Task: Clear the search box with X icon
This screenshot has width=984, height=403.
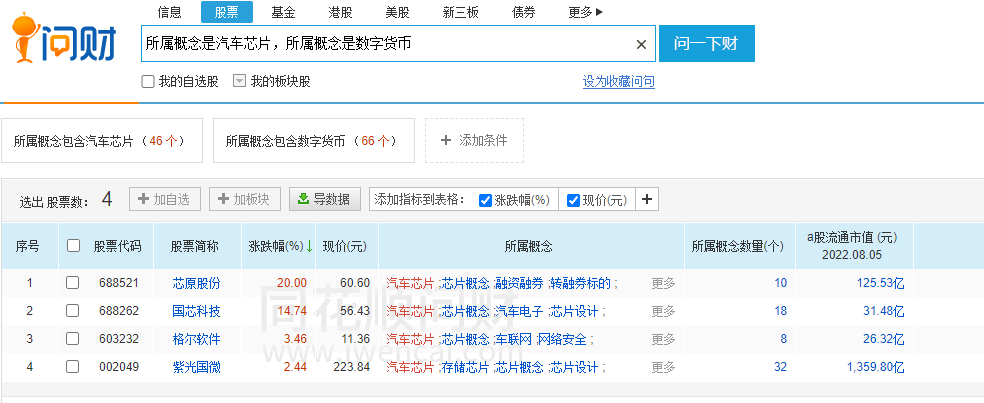Action: coord(641,45)
